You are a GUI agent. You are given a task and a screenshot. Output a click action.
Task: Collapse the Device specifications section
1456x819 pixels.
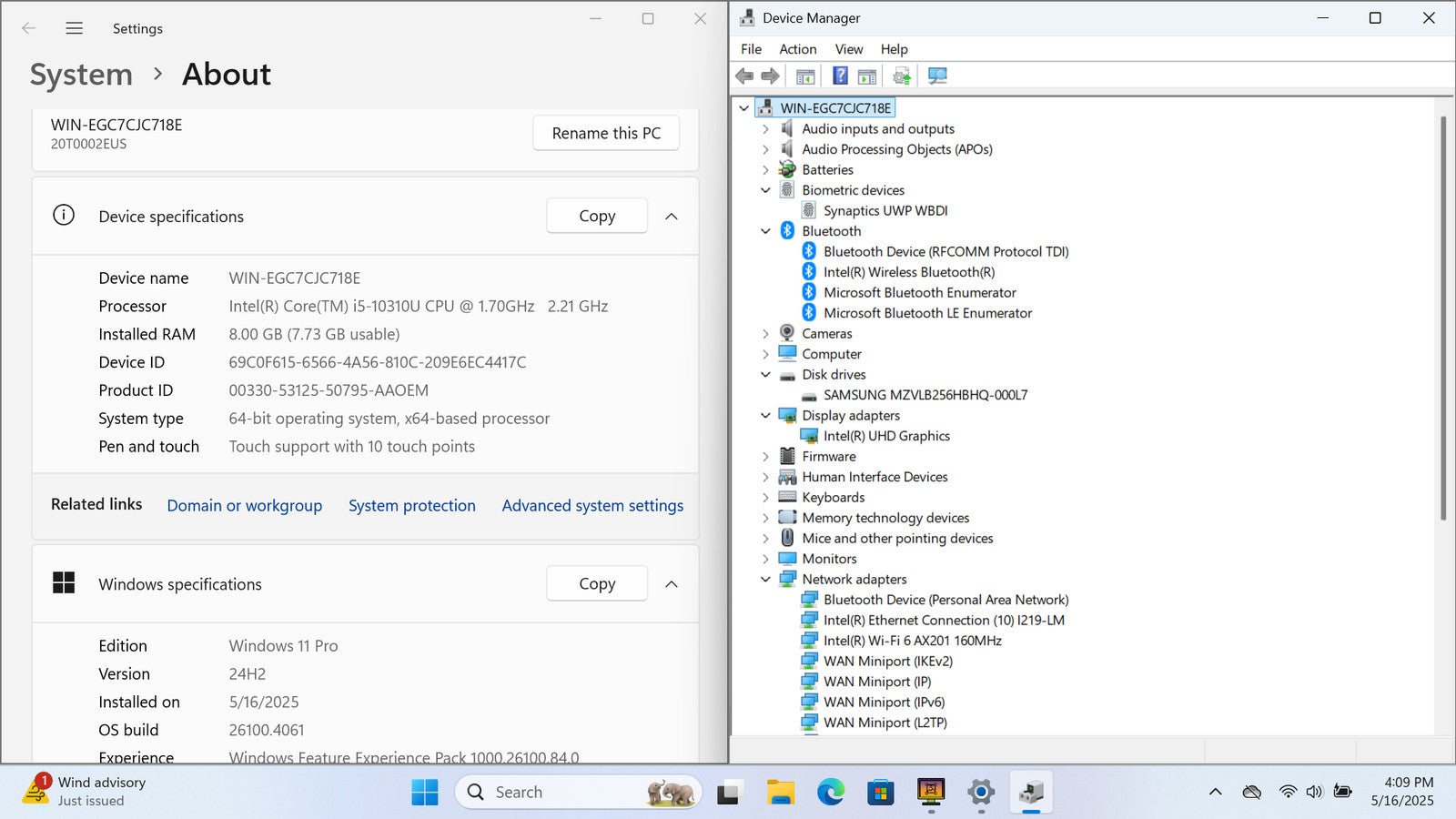pos(672,217)
